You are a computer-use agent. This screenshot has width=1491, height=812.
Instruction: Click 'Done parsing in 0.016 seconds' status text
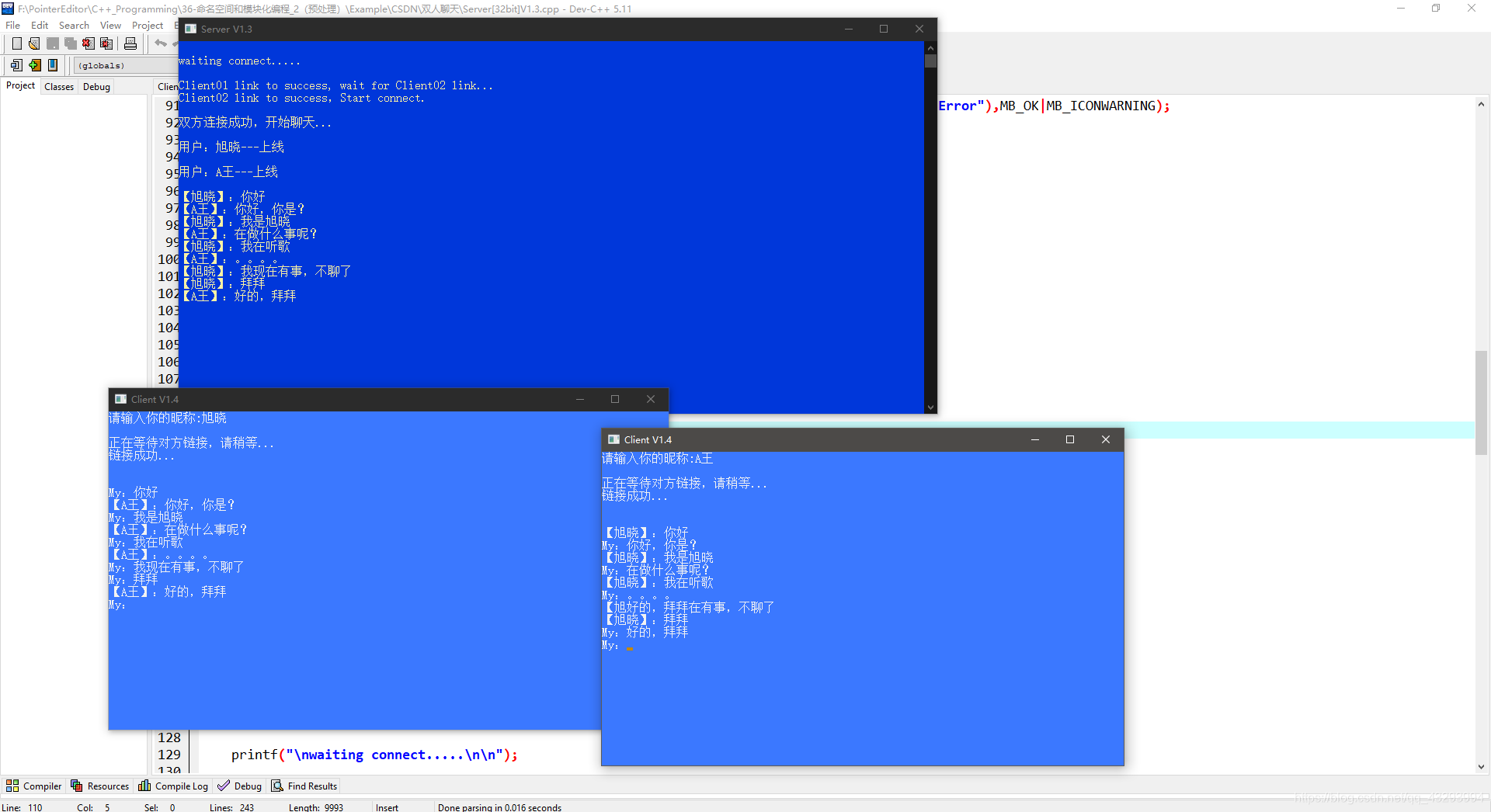coord(499,807)
